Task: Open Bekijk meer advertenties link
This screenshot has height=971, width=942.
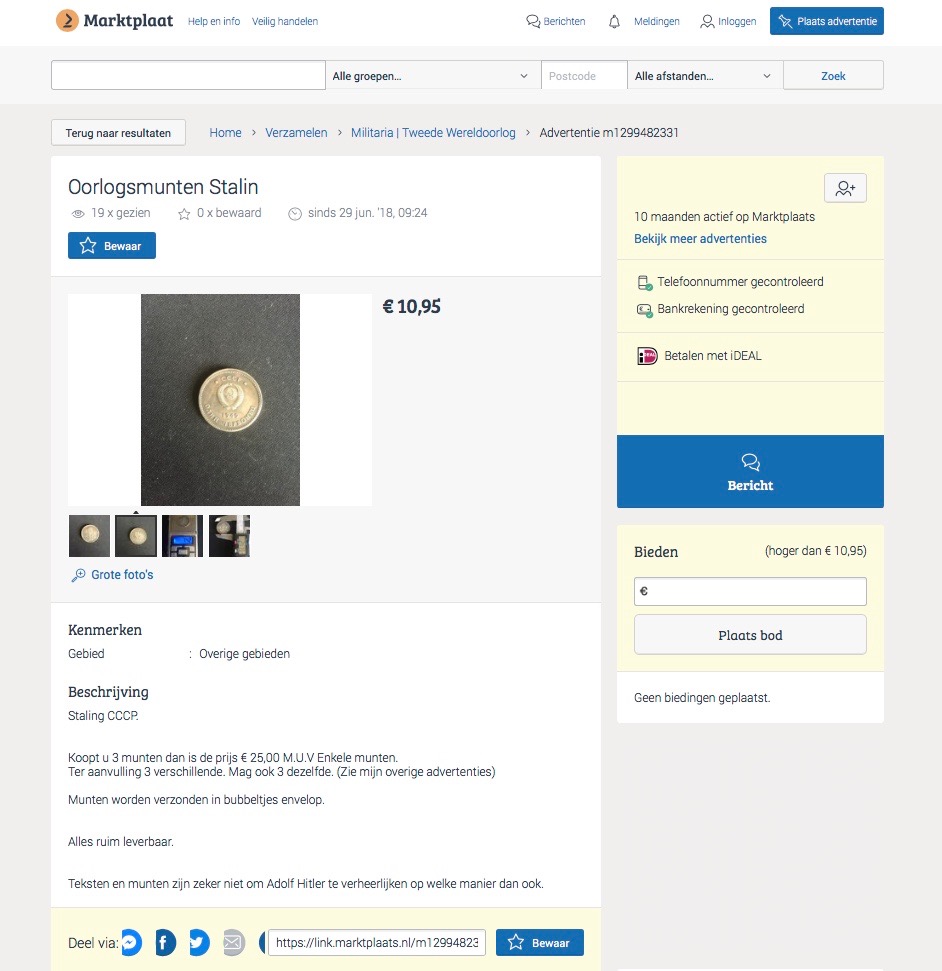Action: [700, 238]
